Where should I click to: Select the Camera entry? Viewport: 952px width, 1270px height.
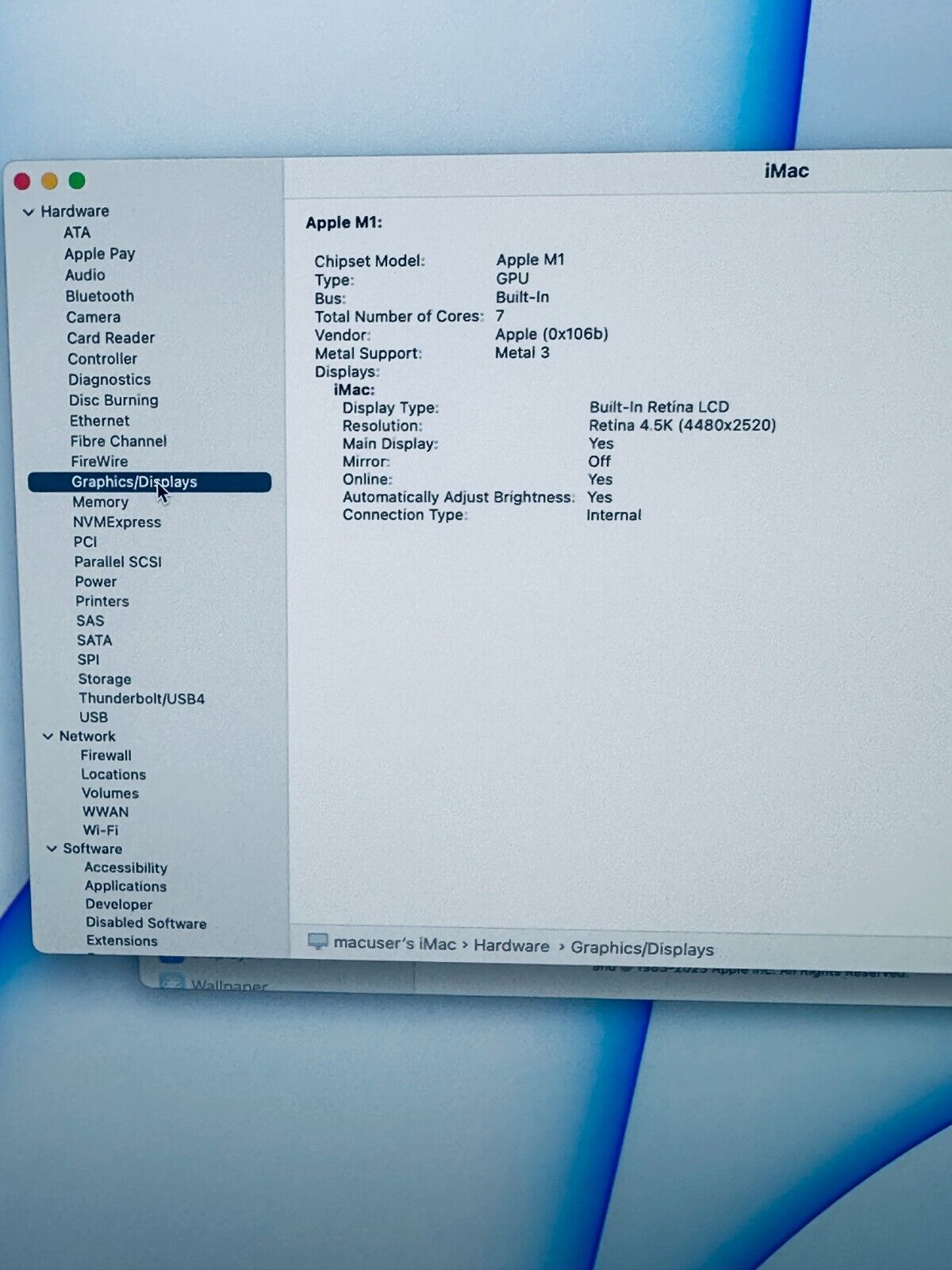[x=93, y=317]
